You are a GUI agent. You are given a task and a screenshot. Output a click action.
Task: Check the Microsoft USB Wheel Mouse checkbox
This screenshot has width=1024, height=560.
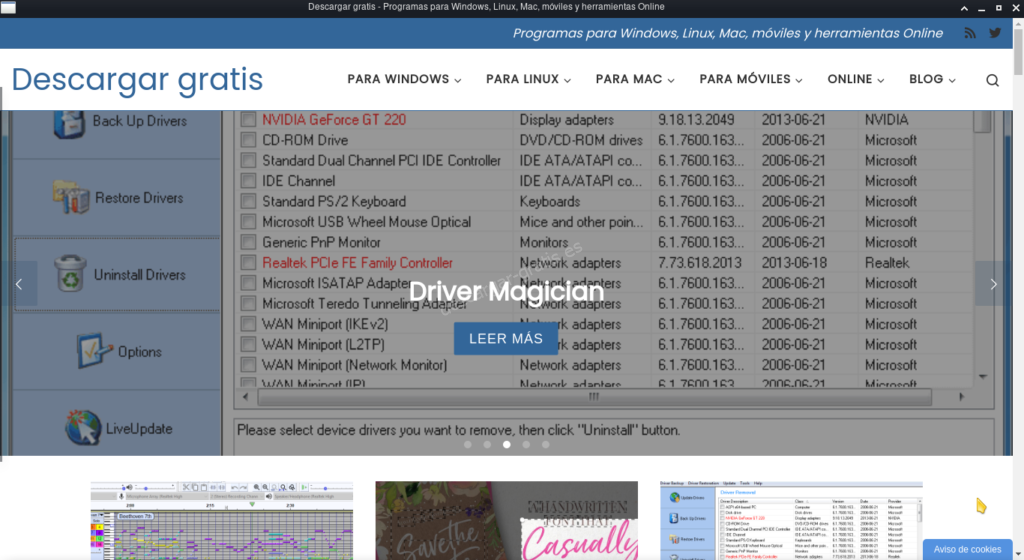[x=248, y=221]
